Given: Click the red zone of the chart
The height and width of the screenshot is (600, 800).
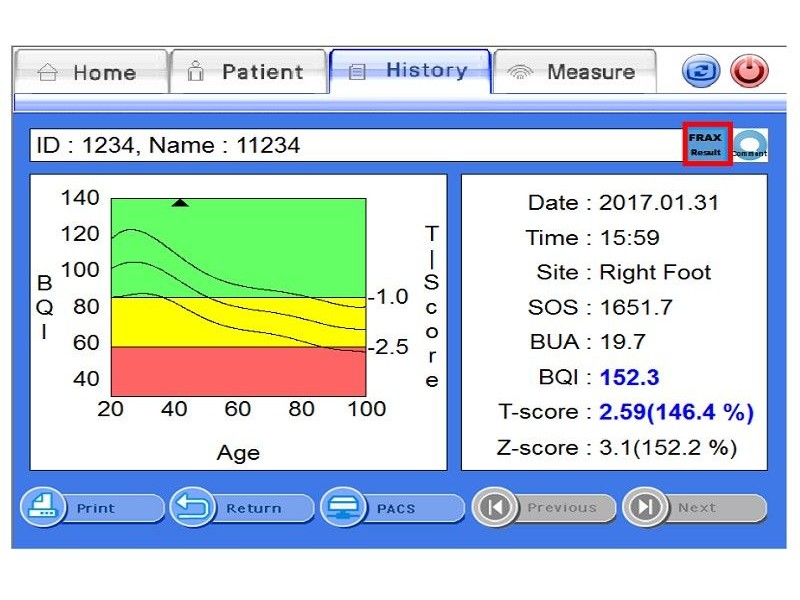Looking at the screenshot, I should [238, 372].
